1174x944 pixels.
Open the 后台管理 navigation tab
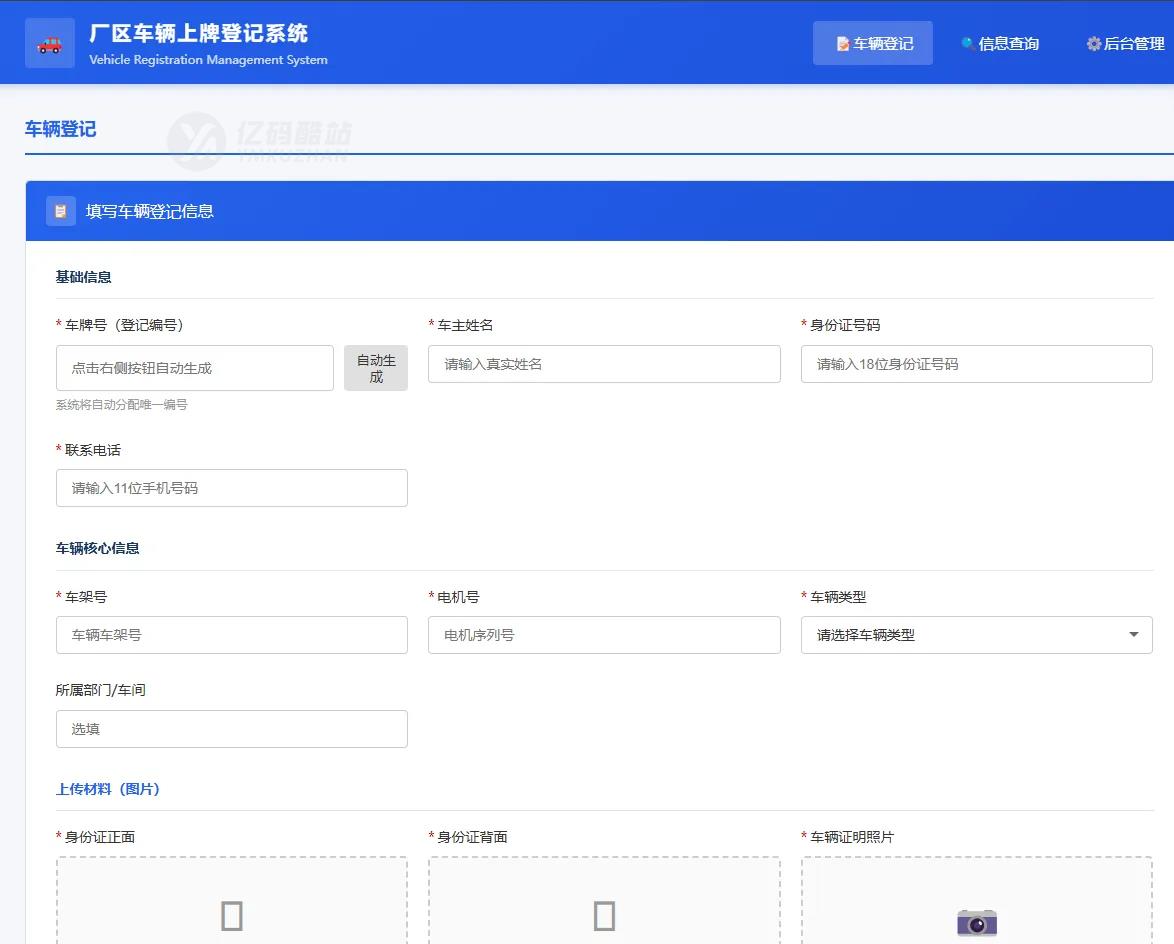coord(1125,43)
